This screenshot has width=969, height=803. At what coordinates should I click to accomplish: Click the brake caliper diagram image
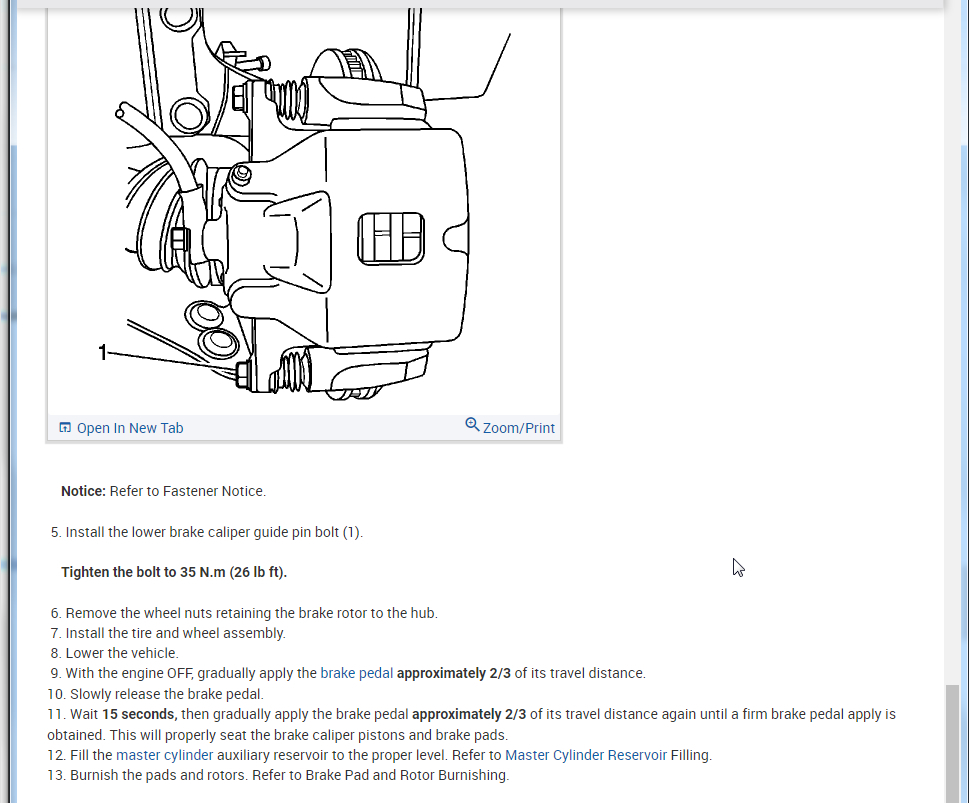click(x=304, y=211)
